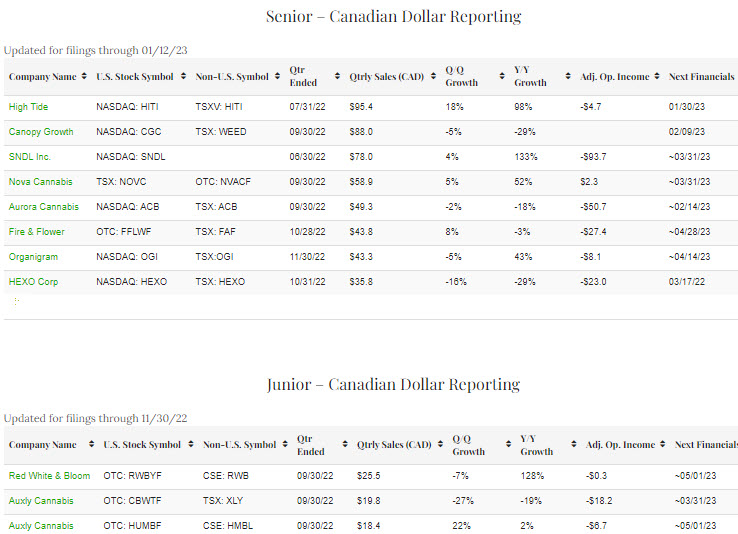
Task: Go to the Aurora Cannabis page
Action: coord(42,207)
